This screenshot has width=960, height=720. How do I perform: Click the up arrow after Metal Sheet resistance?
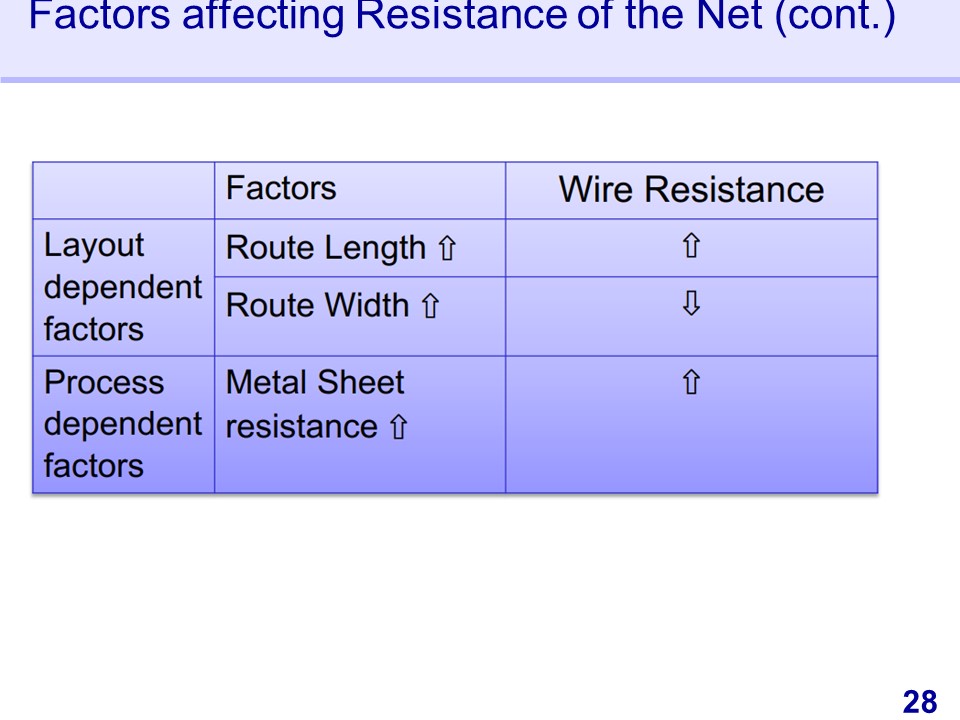398,428
